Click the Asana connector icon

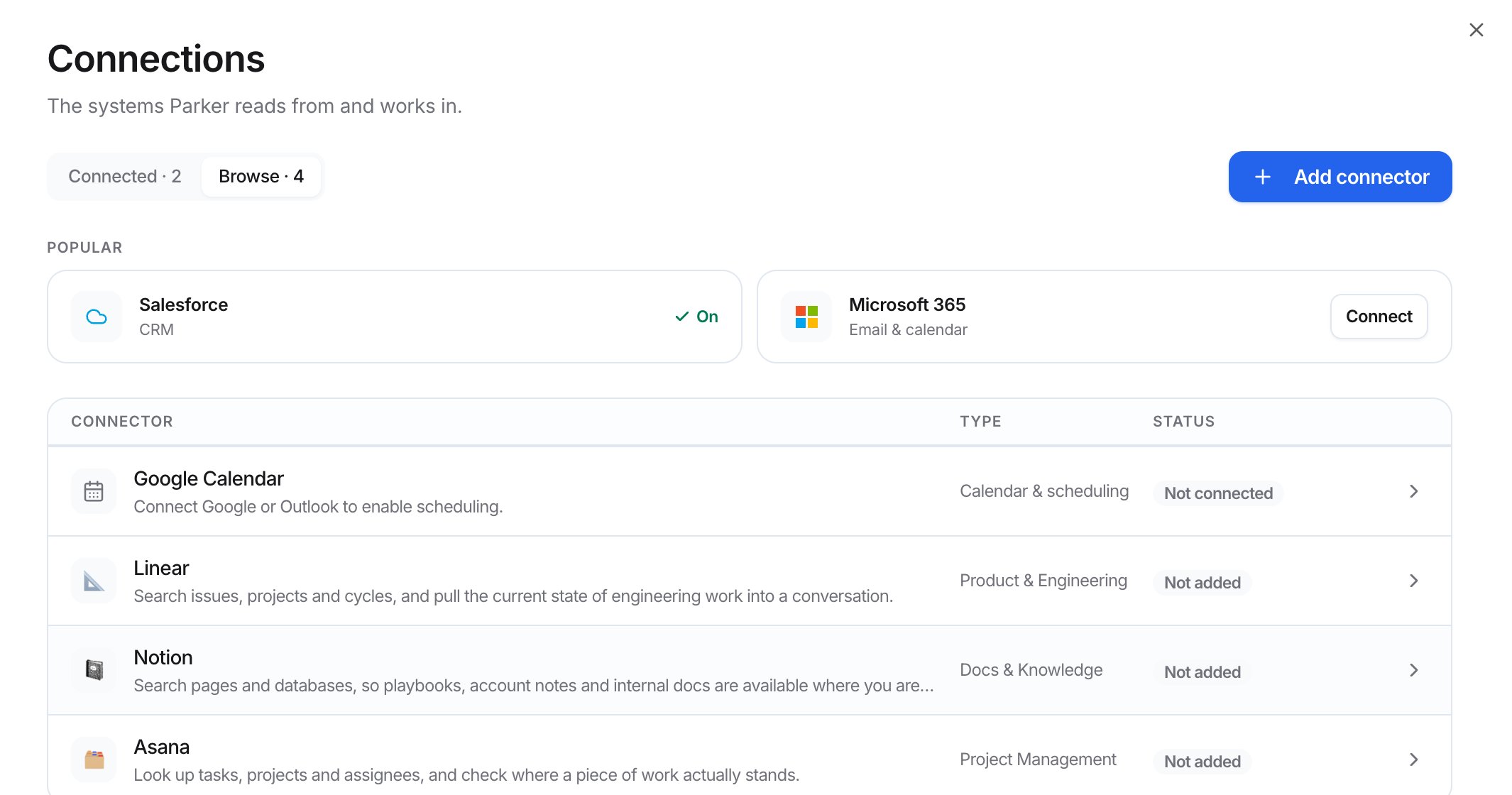(x=94, y=760)
